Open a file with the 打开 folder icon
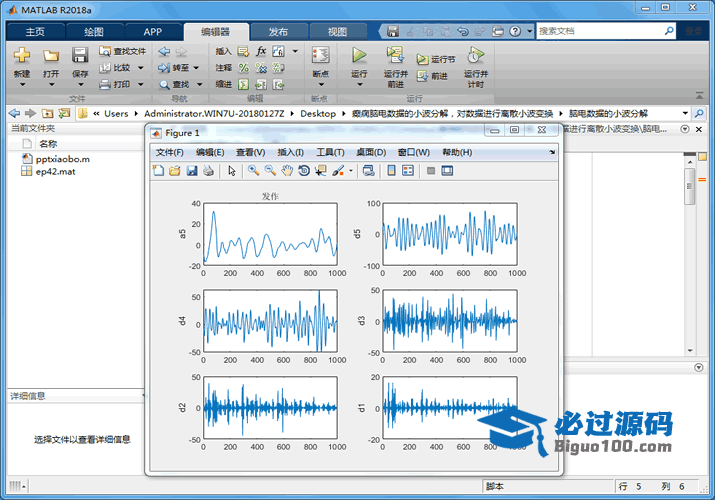The height and width of the screenshot is (500, 715). 51,56
